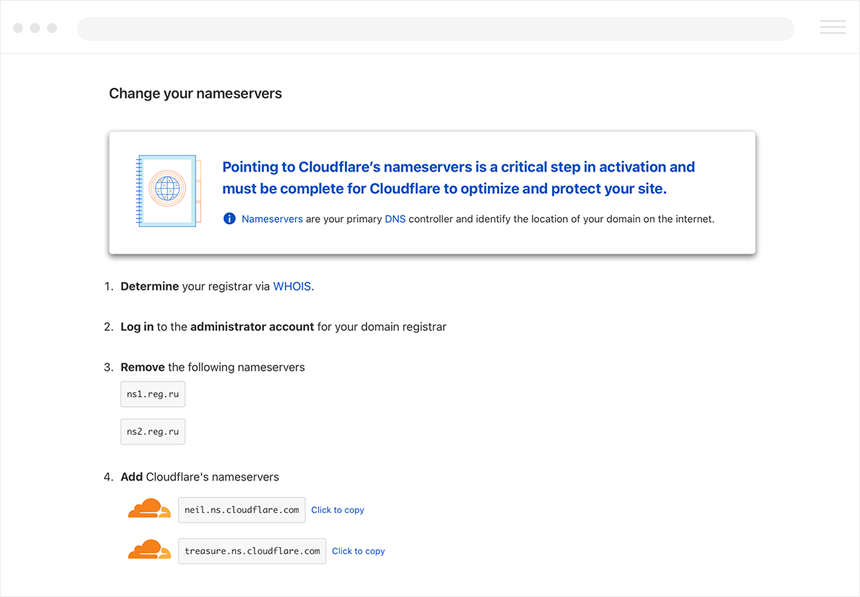Click the 'Log in to the administrator account' step

(x=284, y=327)
